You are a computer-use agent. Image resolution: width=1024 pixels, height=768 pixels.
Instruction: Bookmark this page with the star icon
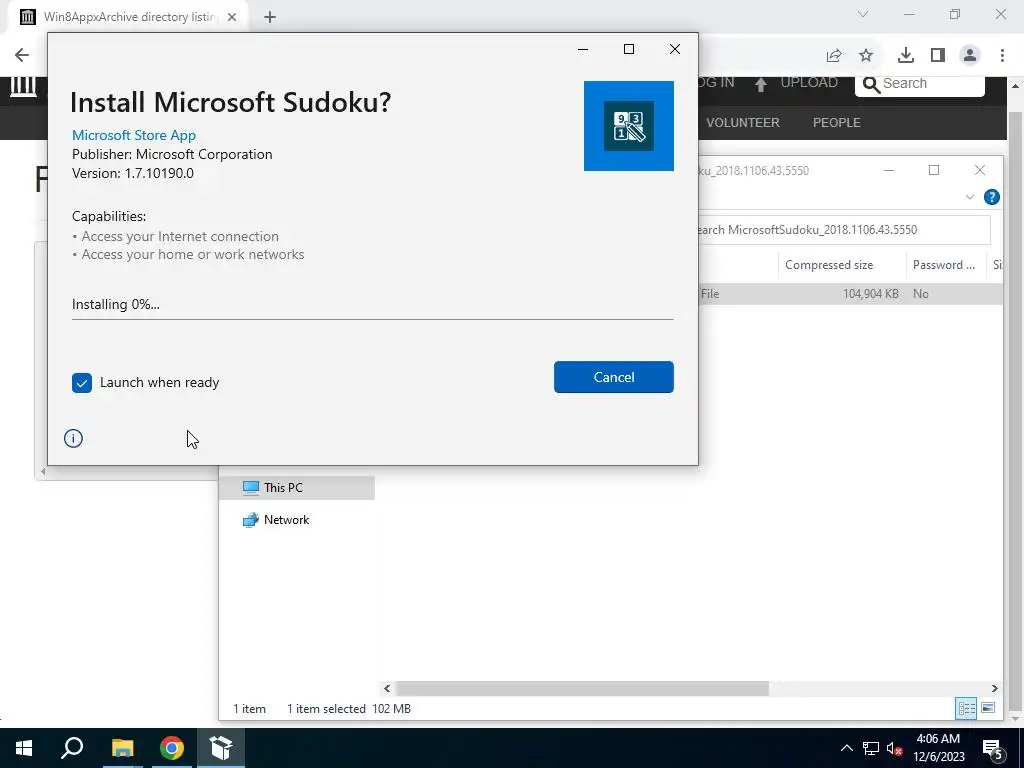point(866,56)
